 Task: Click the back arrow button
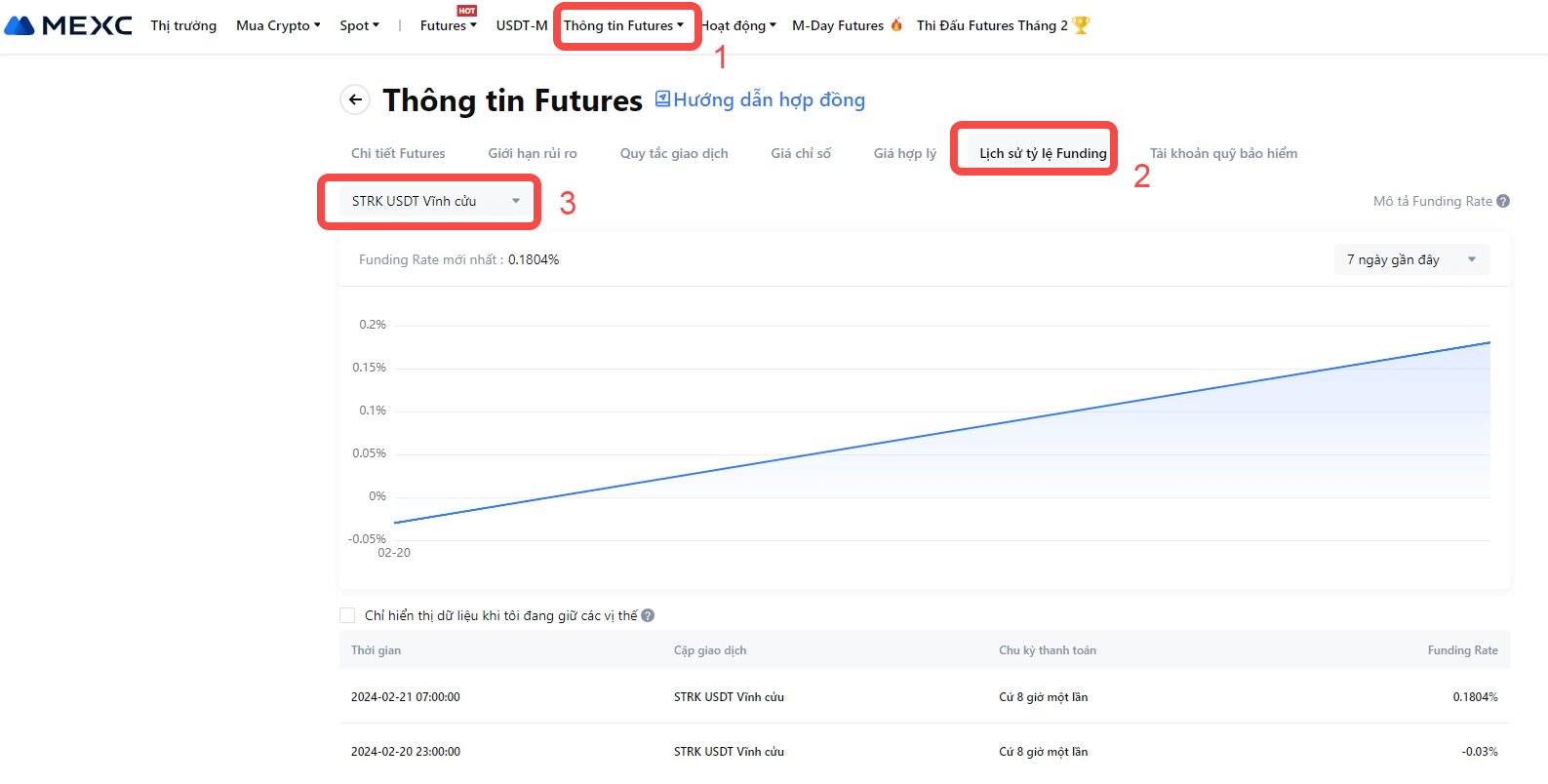point(355,99)
